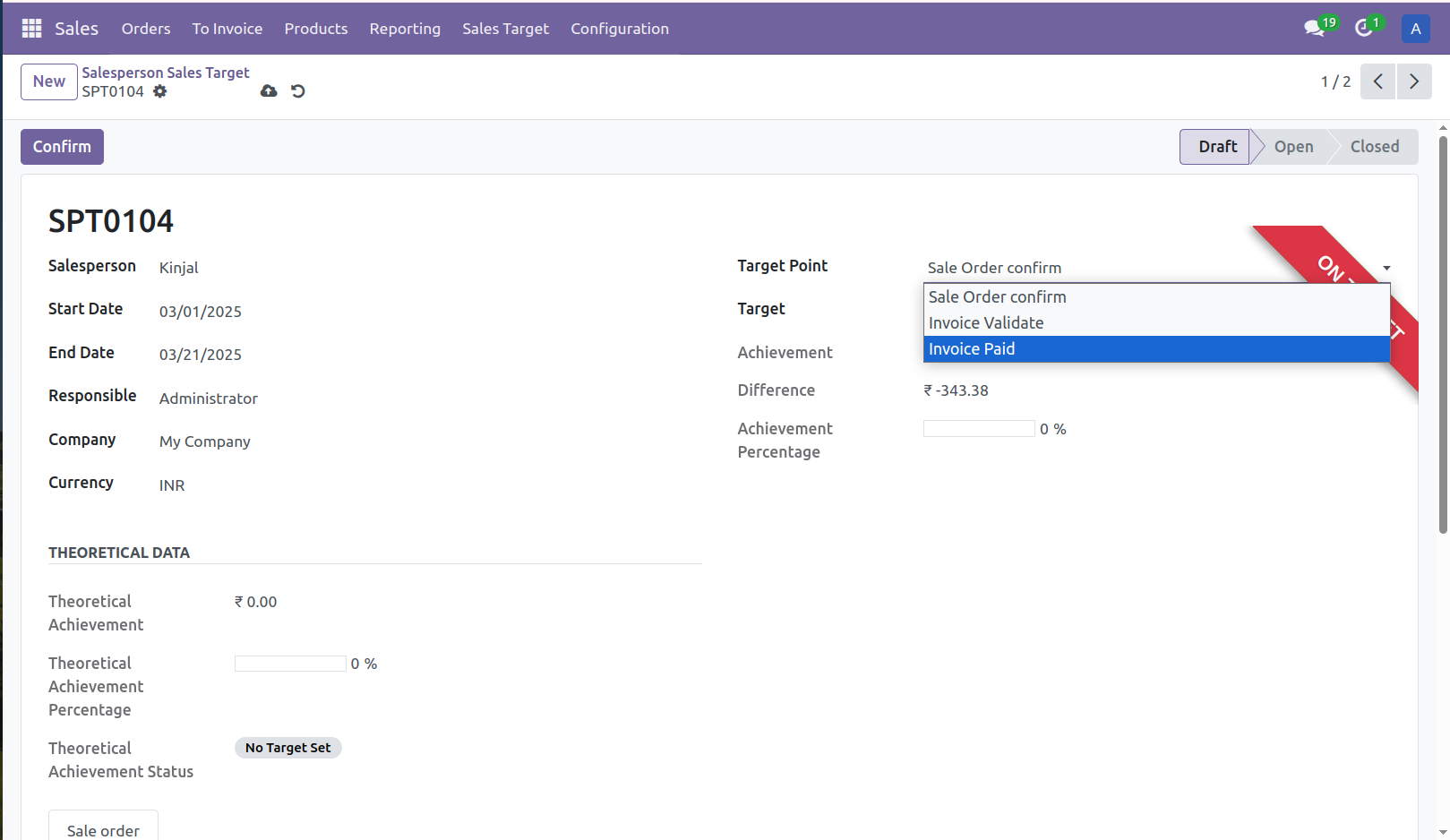This screenshot has height=840, width=1450.
Task: Open the activities clock icon
Action: point(1362,29)
